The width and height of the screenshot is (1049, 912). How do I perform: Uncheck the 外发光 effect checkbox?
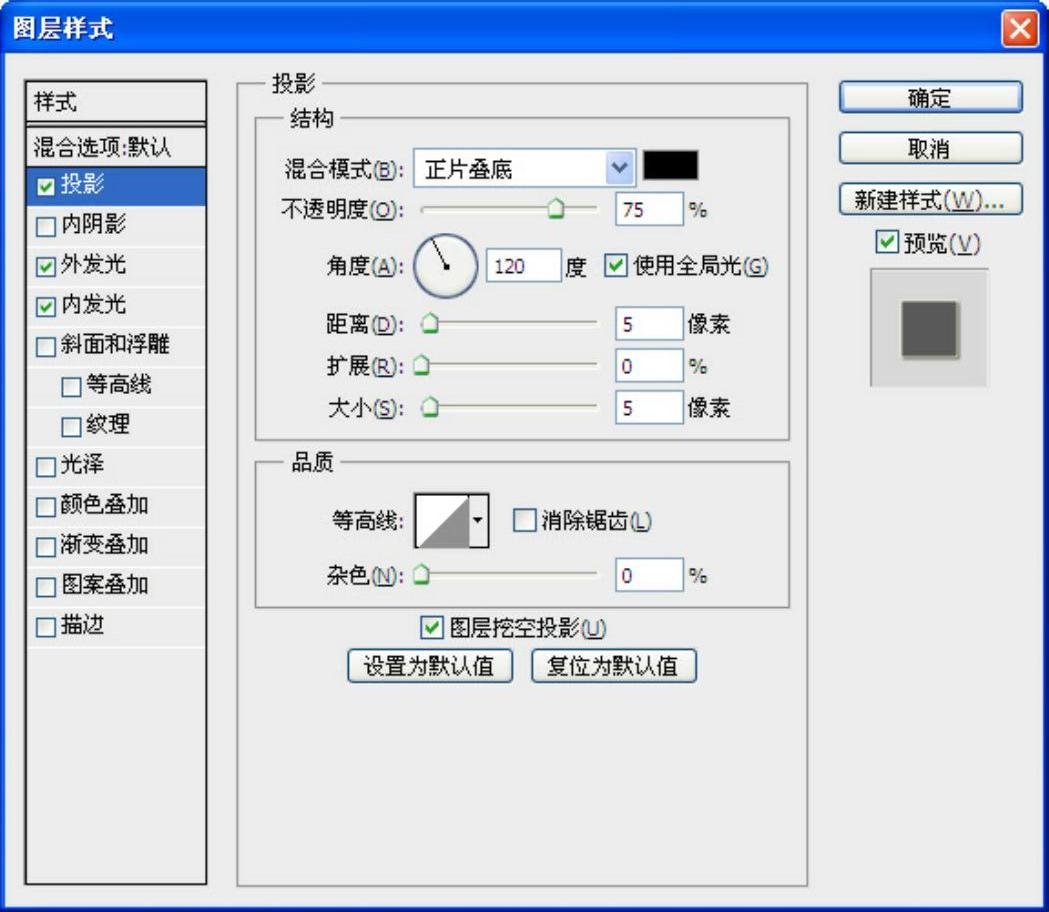[46, 267]
